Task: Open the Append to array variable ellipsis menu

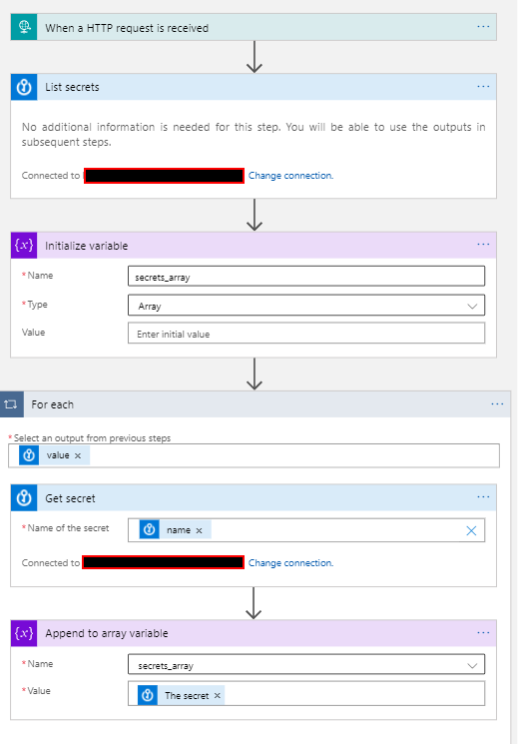Action: click(x=483, y=632)
